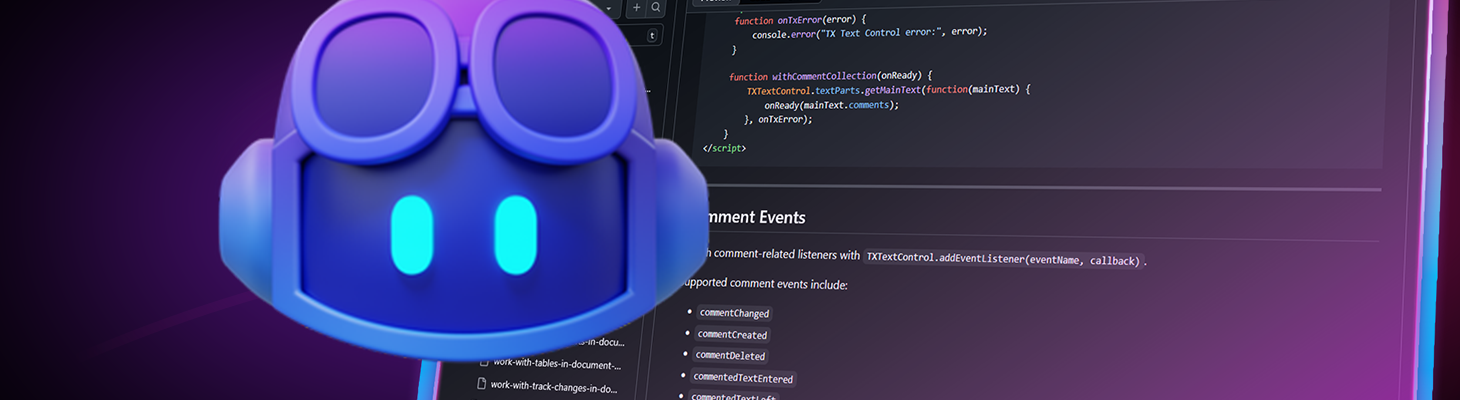This screenshot has width=1460, height=400.
Task: Open the work-with-track-changes-in-do file
Action: (x=553, y=386)
